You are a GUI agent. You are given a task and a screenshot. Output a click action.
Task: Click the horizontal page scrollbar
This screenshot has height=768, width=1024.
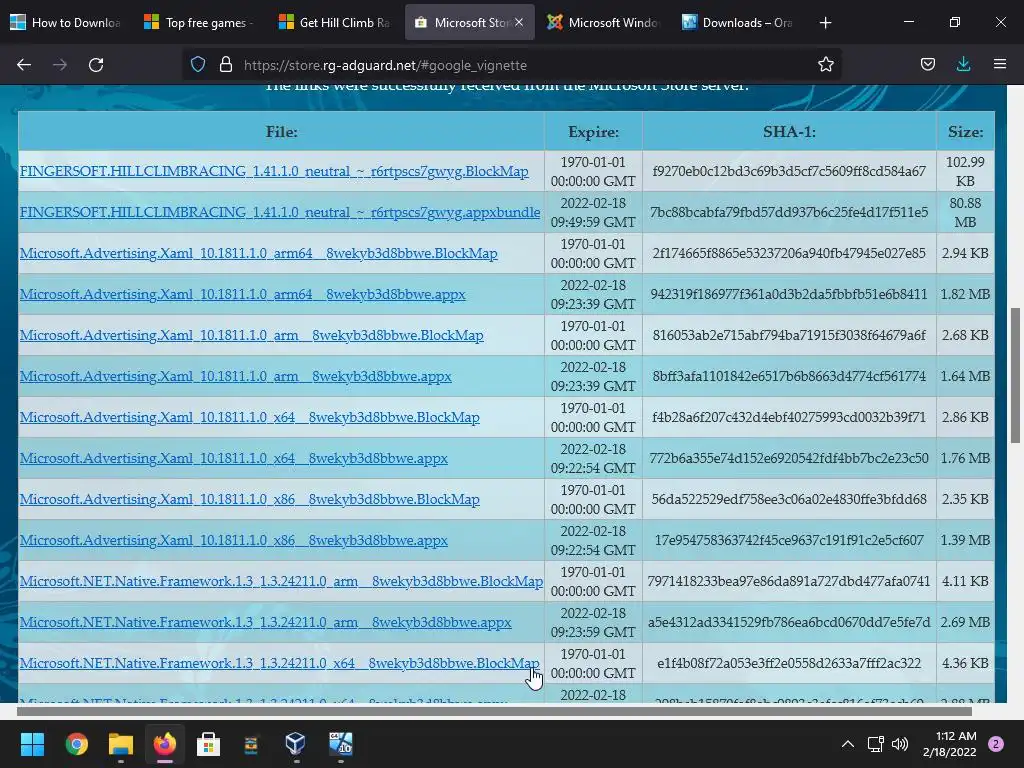[x=494, y=711]
